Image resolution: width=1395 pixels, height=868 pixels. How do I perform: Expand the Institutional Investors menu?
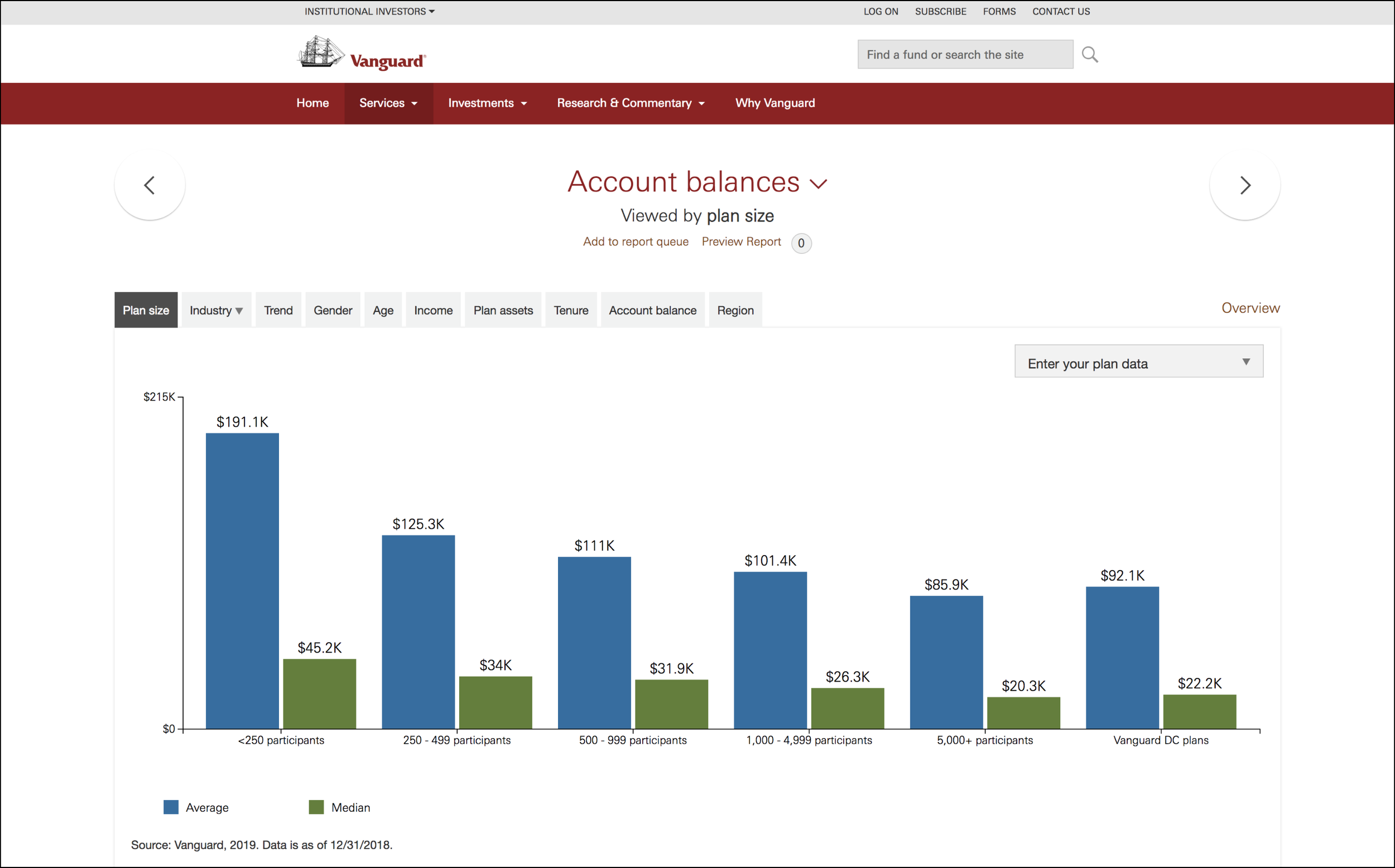point(370,12)
